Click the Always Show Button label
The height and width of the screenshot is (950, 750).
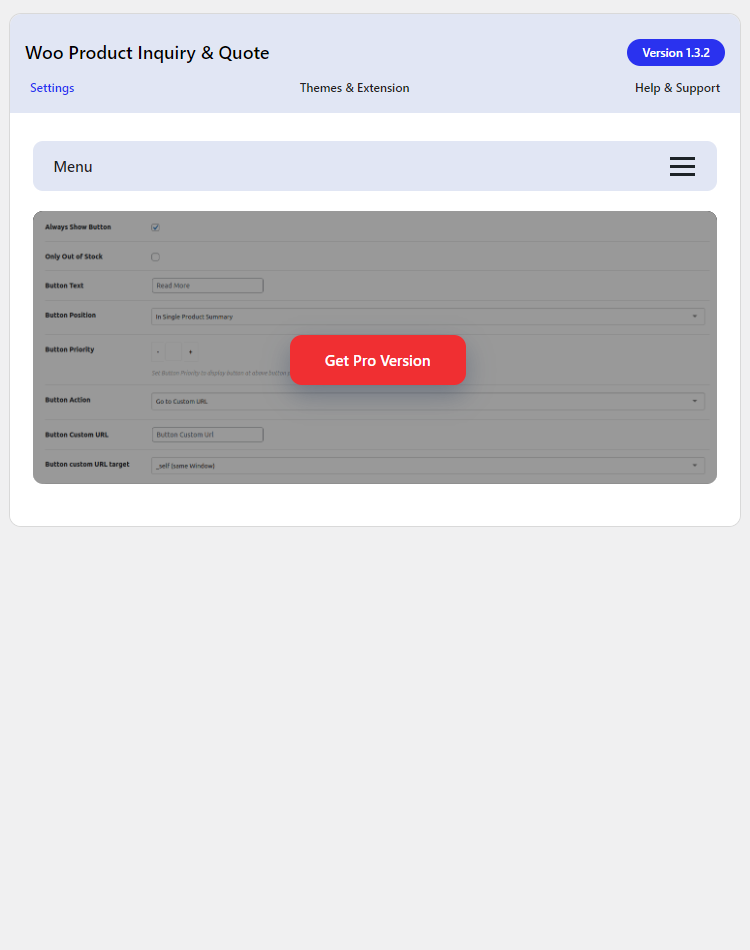pyautogui.click(x=78, y=227)
